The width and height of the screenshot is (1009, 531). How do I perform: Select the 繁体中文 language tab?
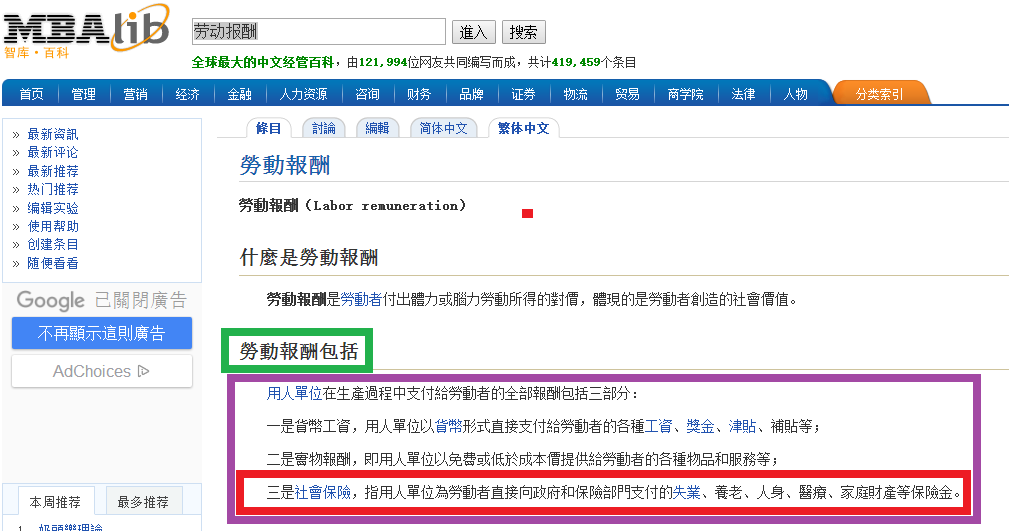pyautogui.click(x=524, y=128)
